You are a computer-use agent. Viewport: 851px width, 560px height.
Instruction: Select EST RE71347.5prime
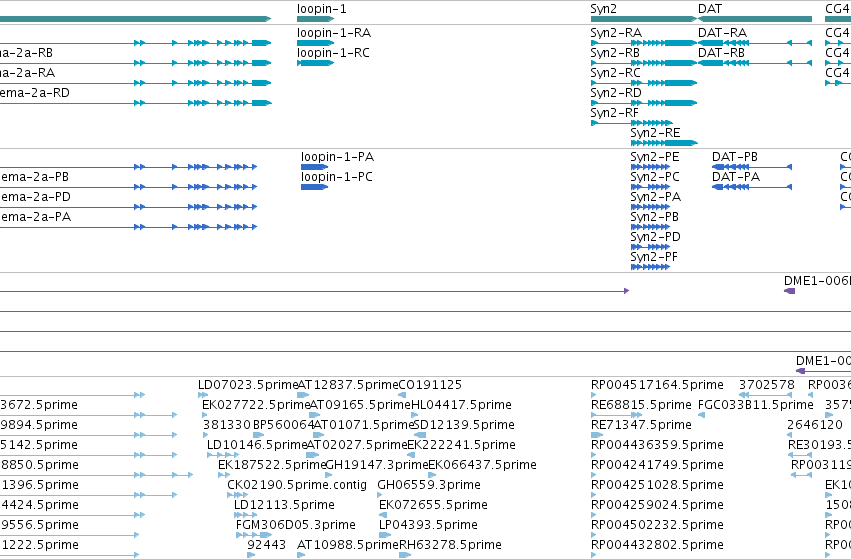[x=641, y=425]
